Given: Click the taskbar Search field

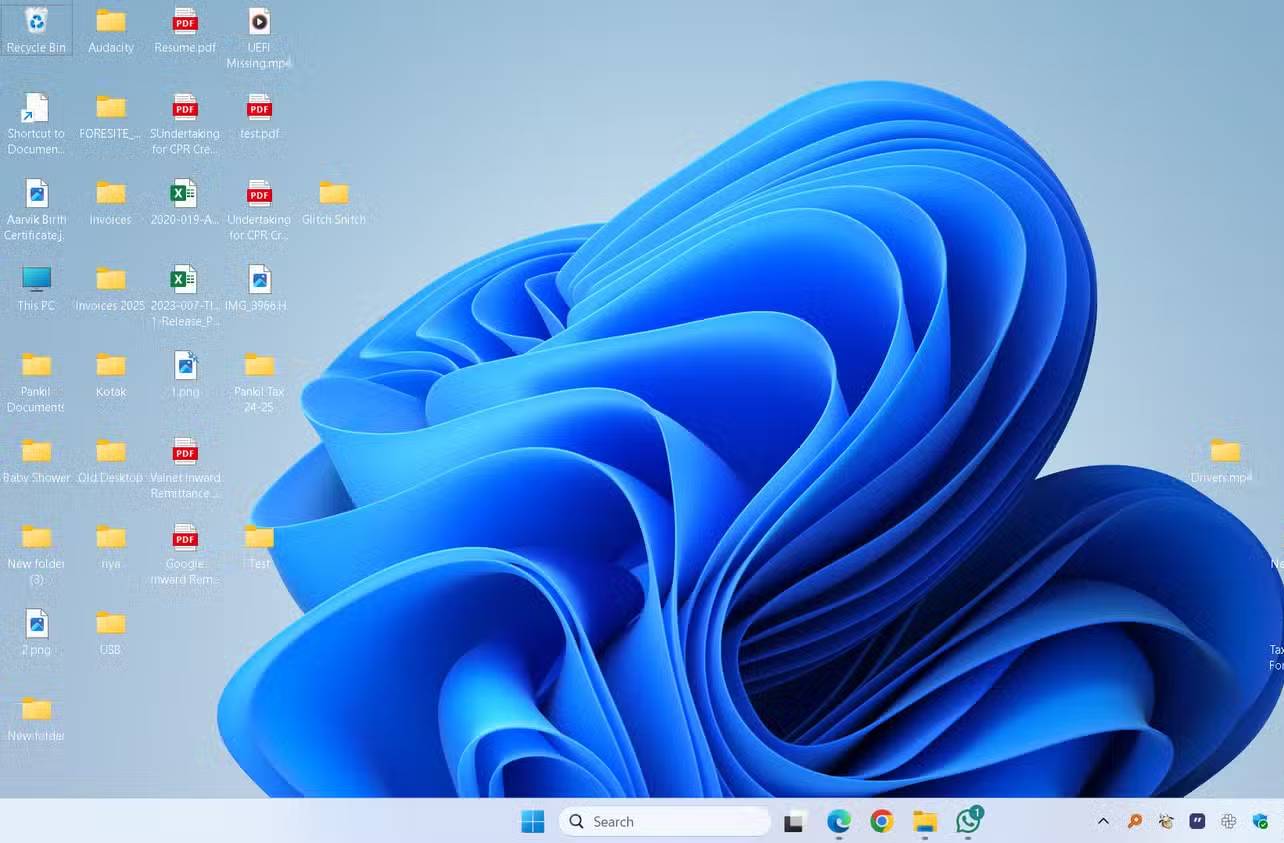Looking at the screenshot, I should point(664,821).
